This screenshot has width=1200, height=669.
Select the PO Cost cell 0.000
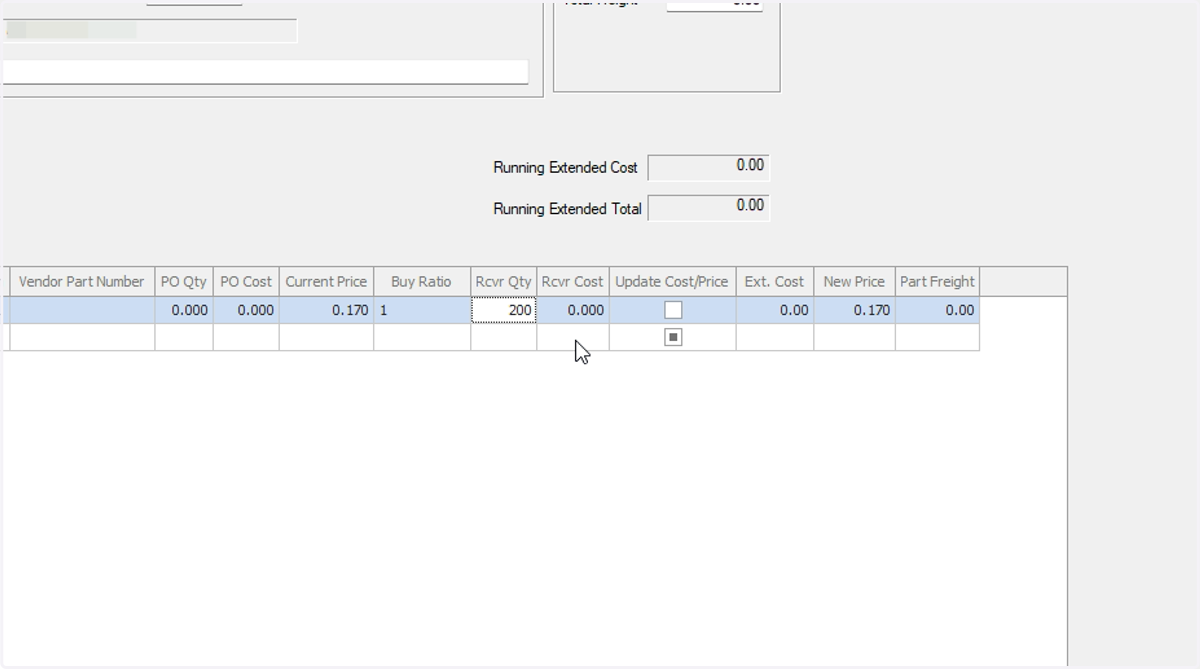click(246, 310)
